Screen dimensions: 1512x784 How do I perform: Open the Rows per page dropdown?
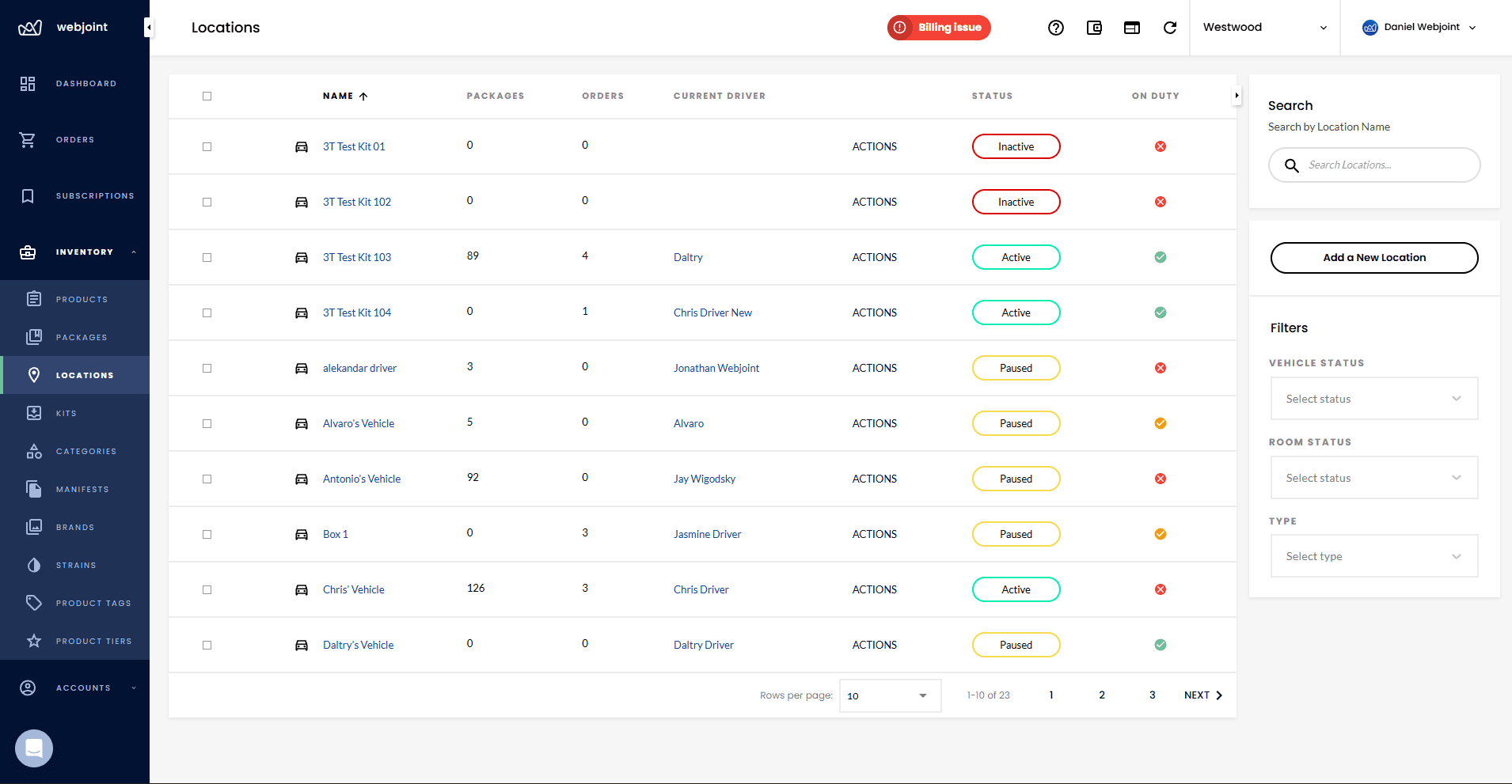(x=889, y=695)
